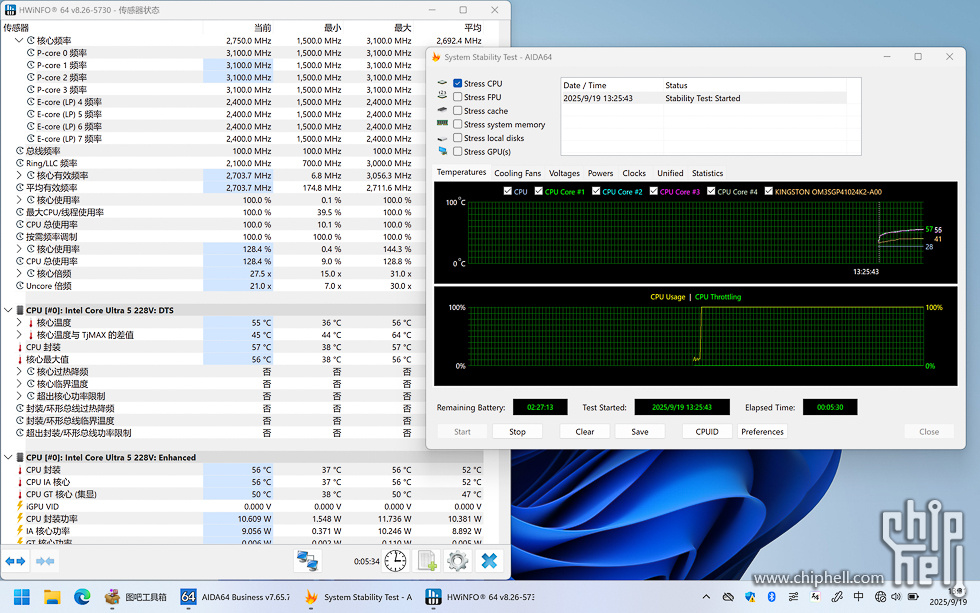Viewport: 980px width, 613px height.
Task: Enable the Stress GPU(s) checkbox
Action: coord(458,152)
